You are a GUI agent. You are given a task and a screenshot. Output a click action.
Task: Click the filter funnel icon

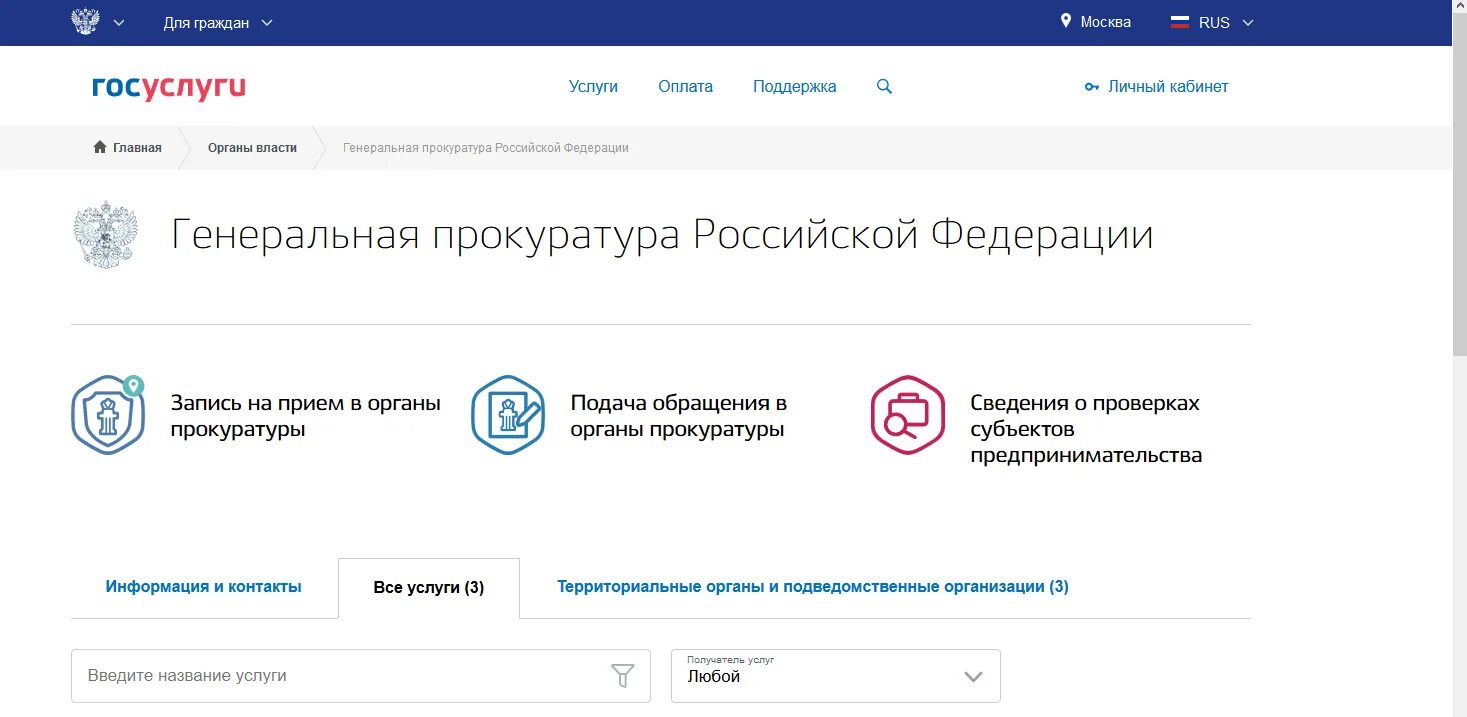pyautogui.click(x=623, y=676)
